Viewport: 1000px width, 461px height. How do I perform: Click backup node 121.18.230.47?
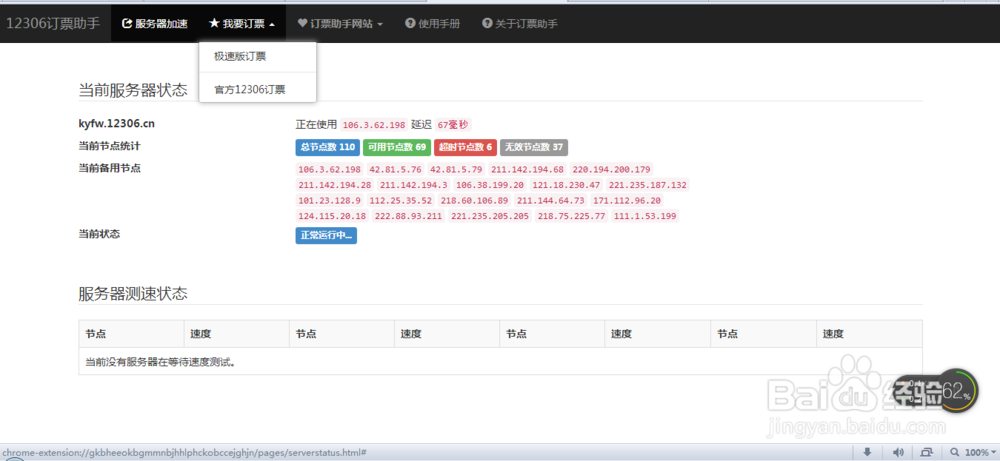click(x=566, y=185)
